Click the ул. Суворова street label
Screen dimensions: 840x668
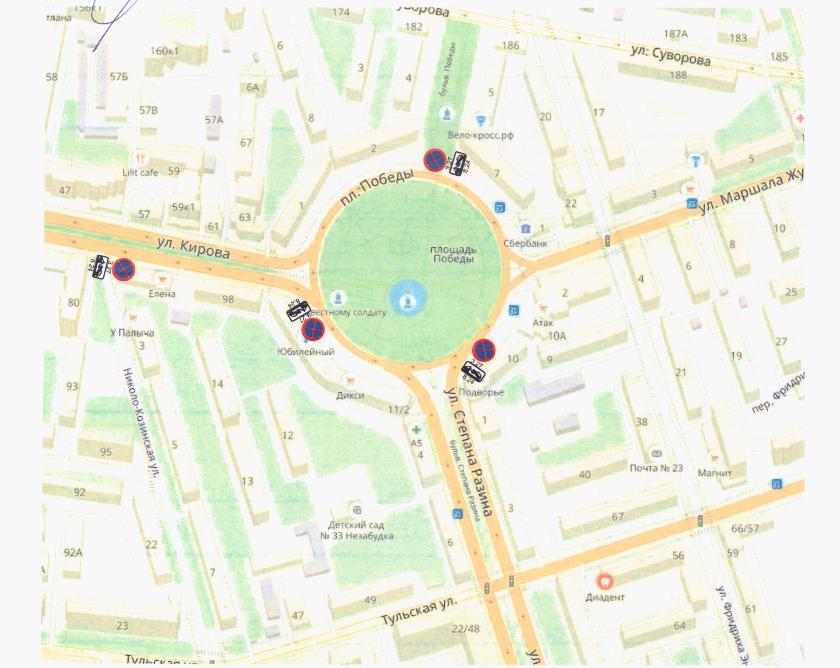coord(671,55)
